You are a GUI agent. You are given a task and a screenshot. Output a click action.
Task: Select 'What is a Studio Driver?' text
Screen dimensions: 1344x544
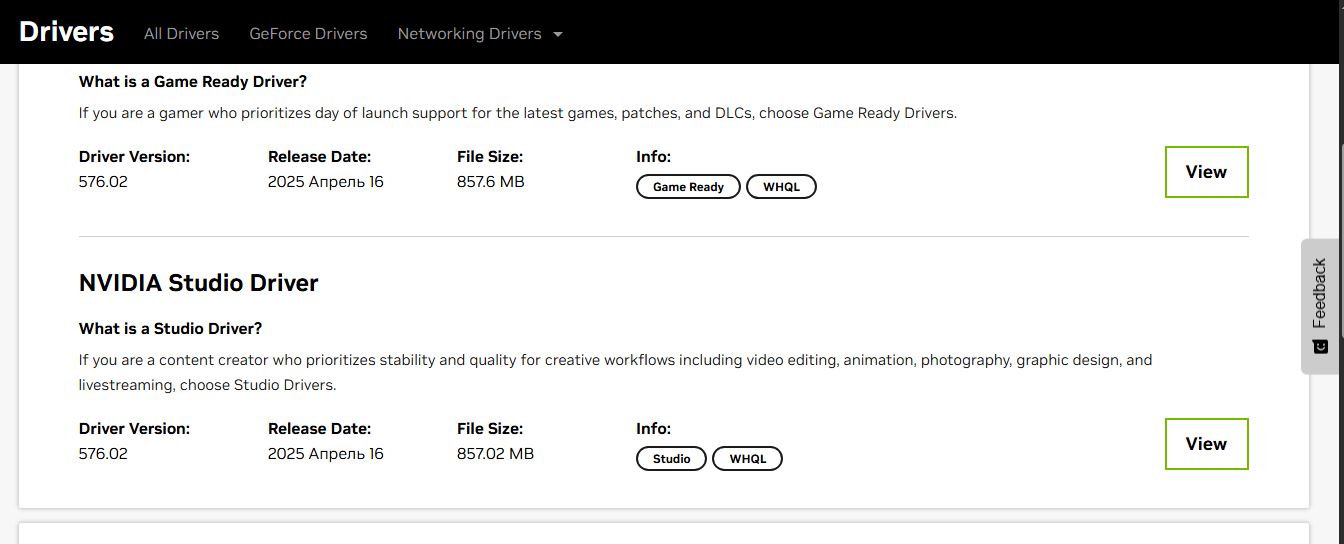[x=170, y=329]
